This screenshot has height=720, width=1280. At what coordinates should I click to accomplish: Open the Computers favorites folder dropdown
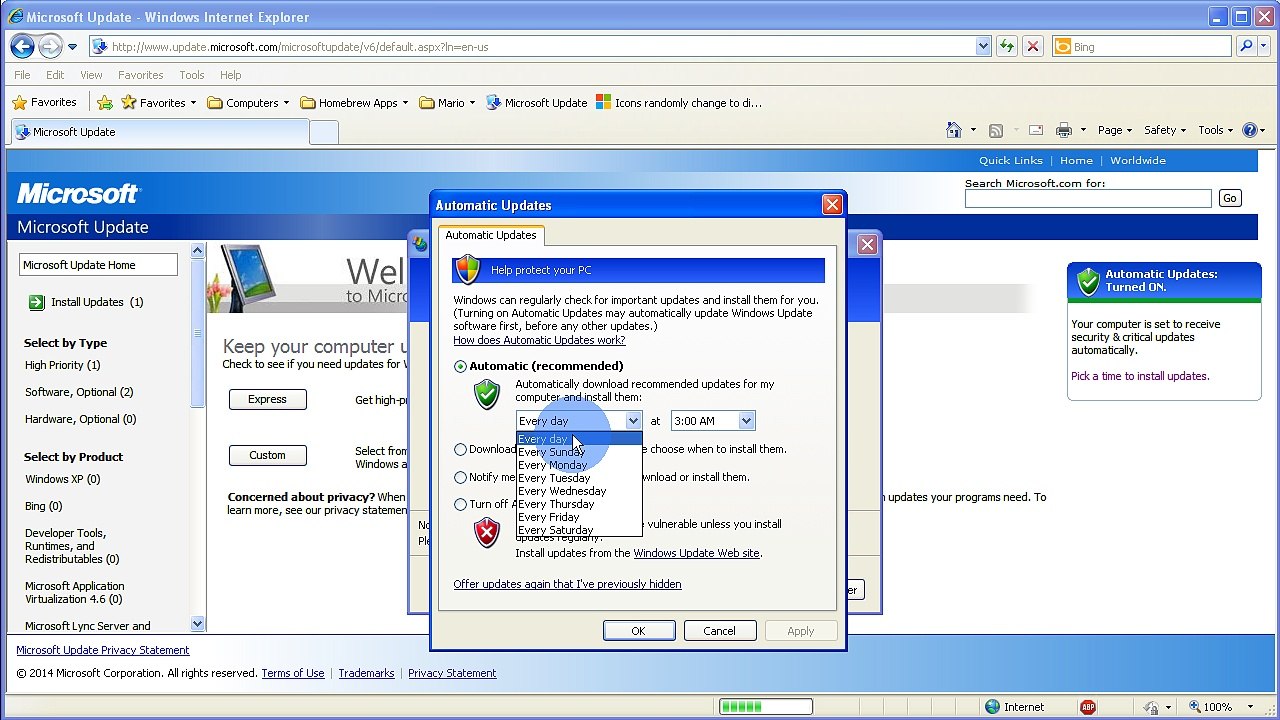click(286, 103)
